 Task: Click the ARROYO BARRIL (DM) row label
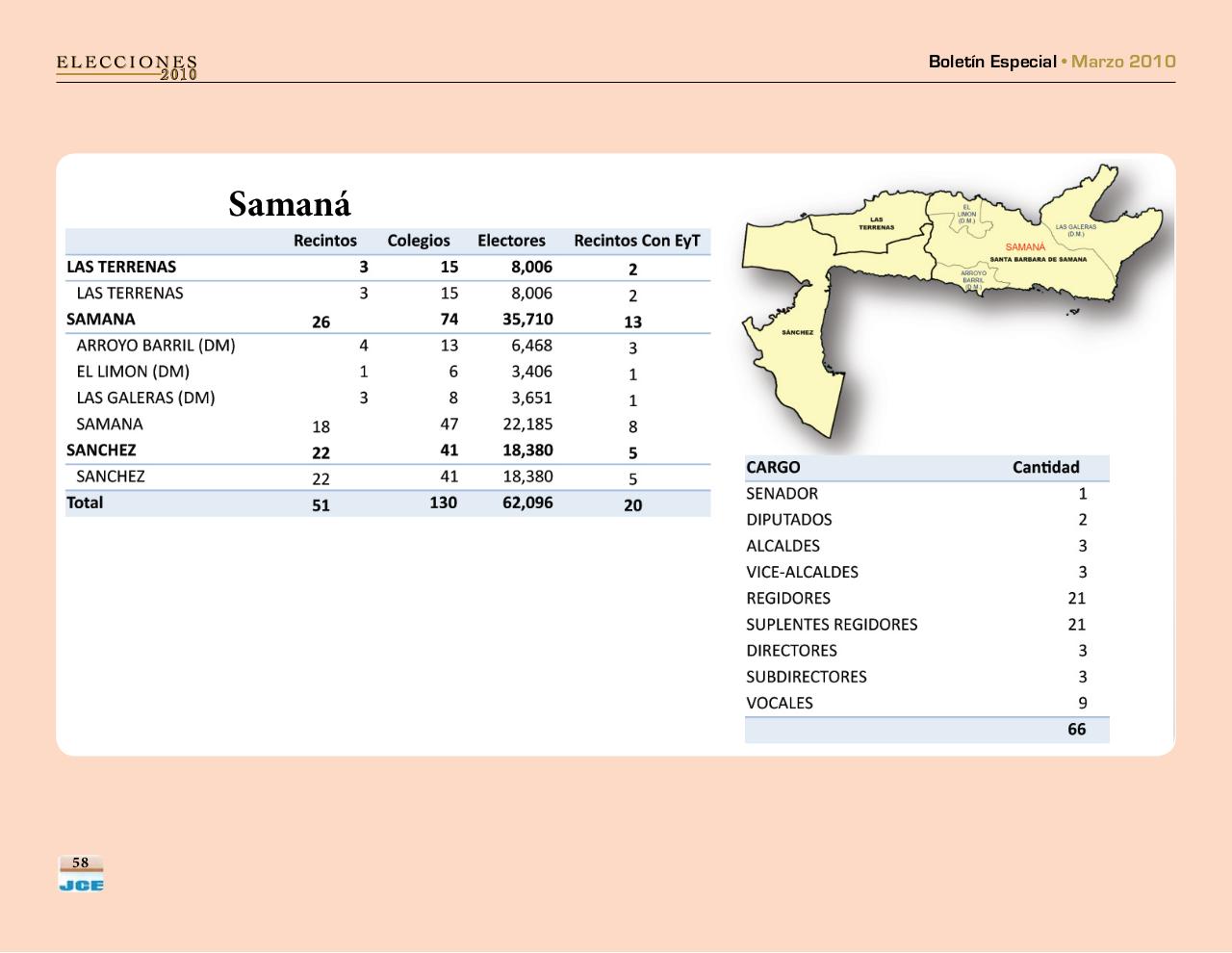point(156,346)
